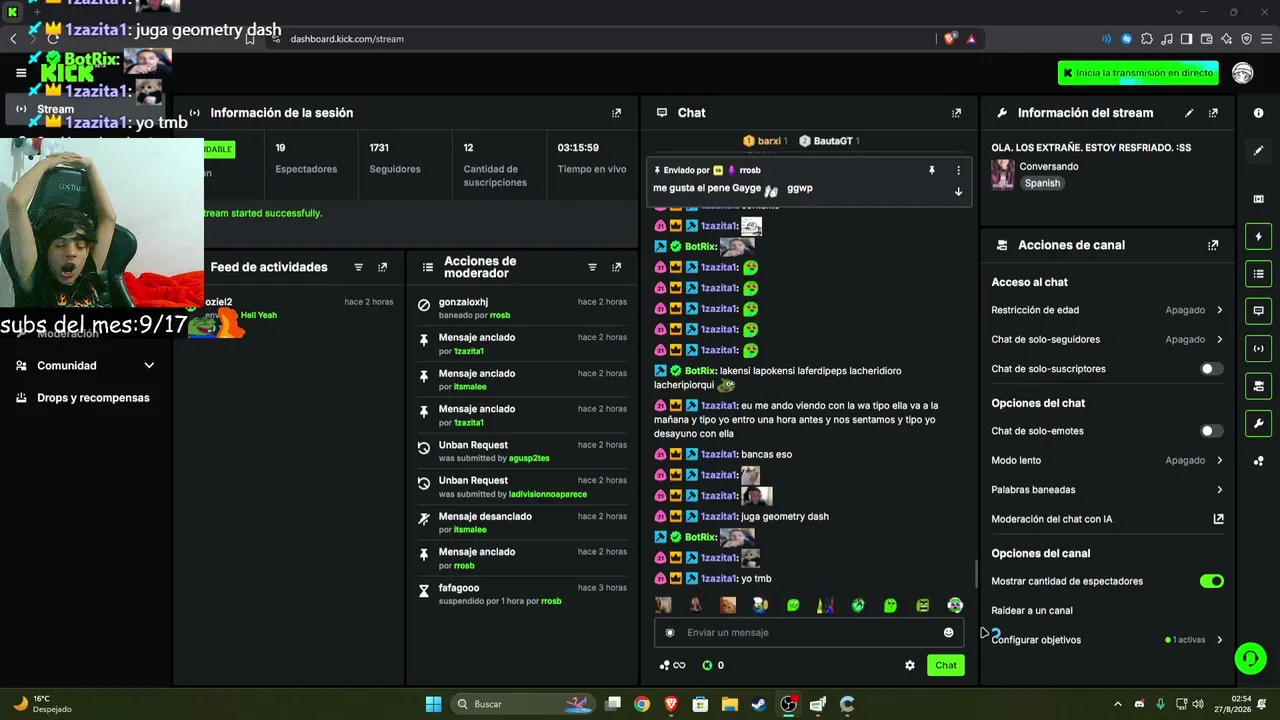The width and height of the screenshot is (1280, 720).
Task: Toggle the list panel icon in right sidebar
Action: click(1258, 274)
